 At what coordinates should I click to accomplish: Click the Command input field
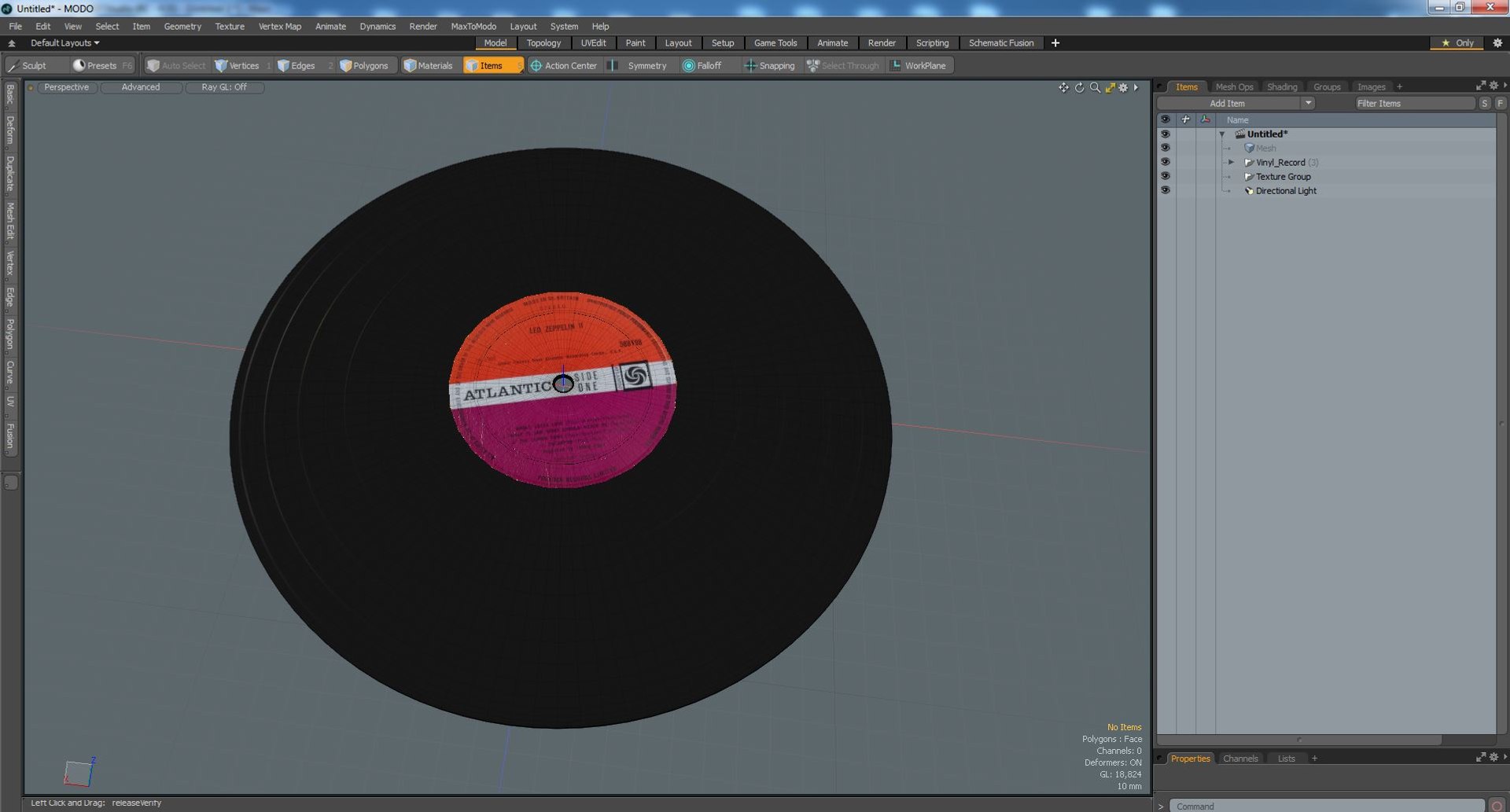pos(1327,806)
